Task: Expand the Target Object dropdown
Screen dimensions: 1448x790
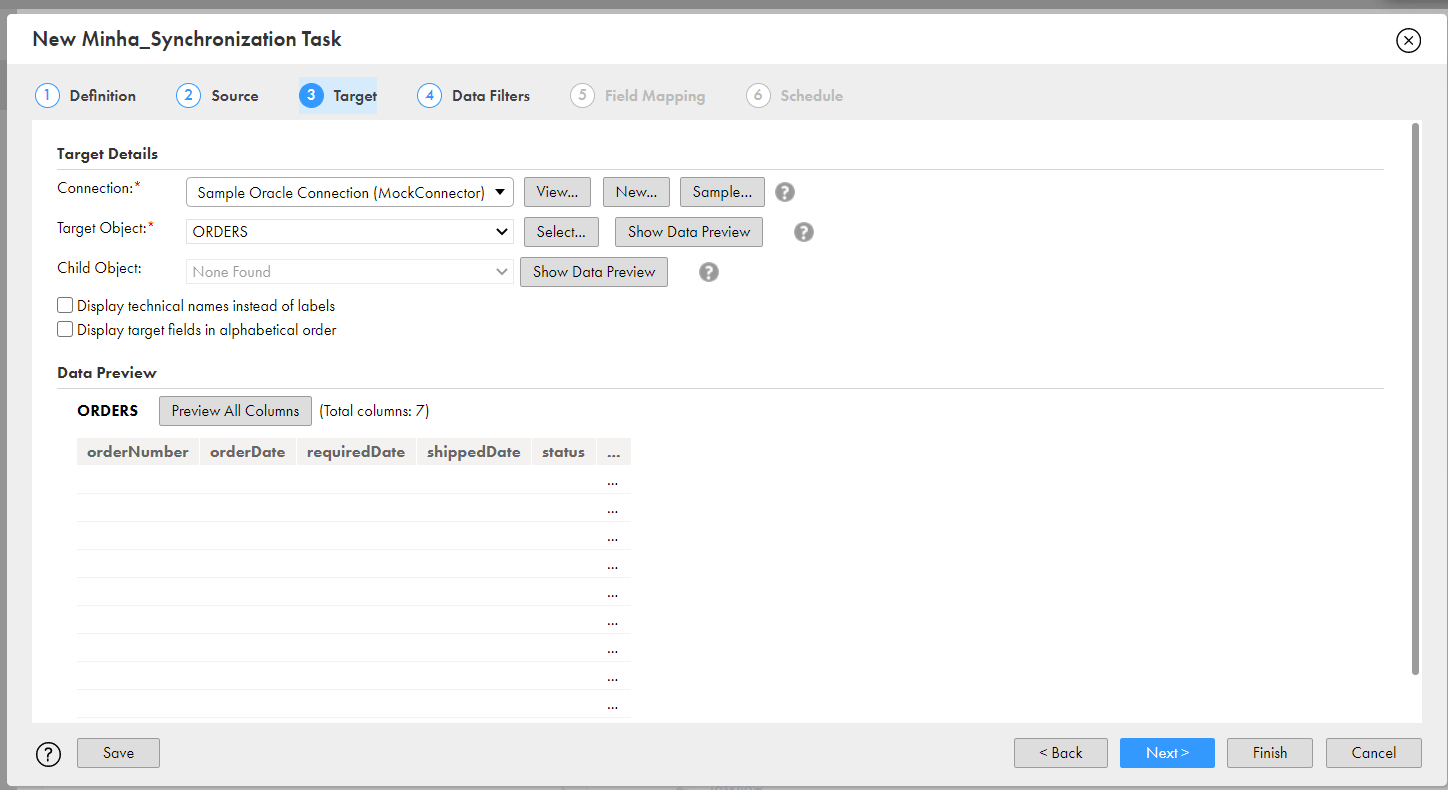Action: click(x=350, y=232)
